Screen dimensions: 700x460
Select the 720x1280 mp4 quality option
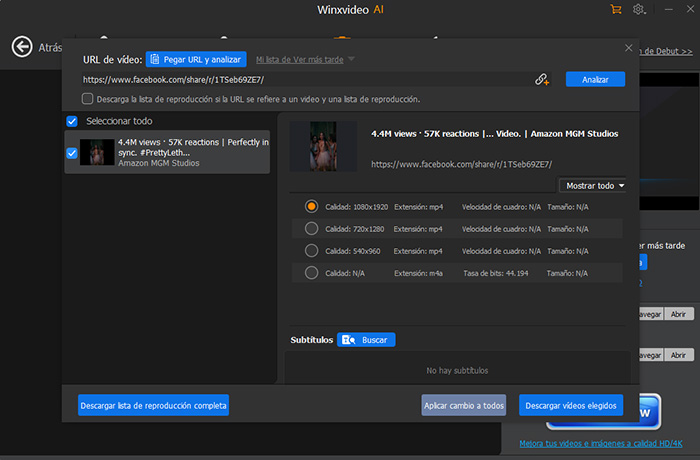click(311, 229)
